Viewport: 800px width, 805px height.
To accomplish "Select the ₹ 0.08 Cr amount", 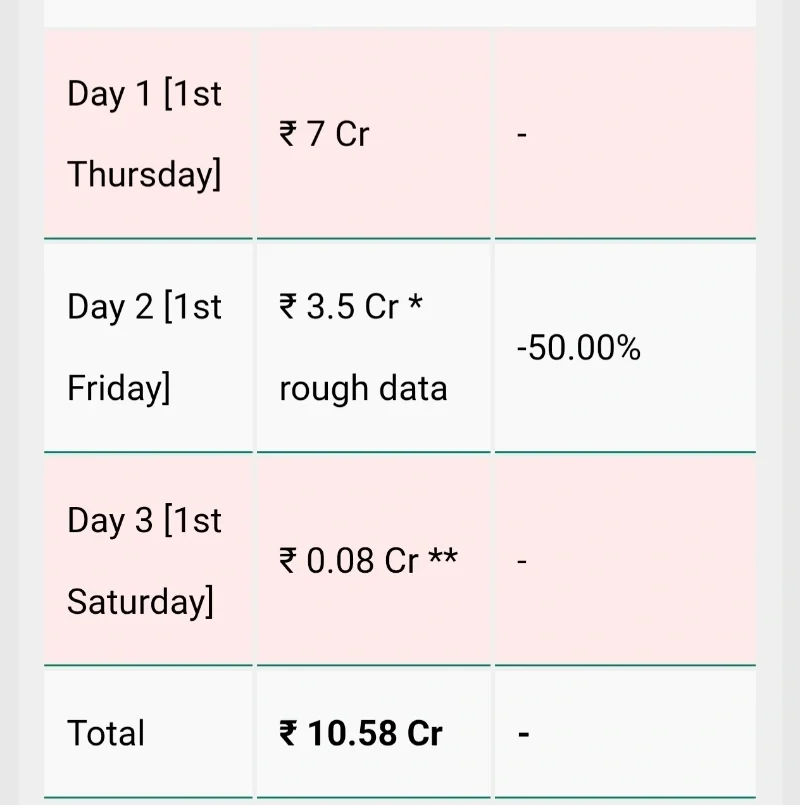I will 347,561.
